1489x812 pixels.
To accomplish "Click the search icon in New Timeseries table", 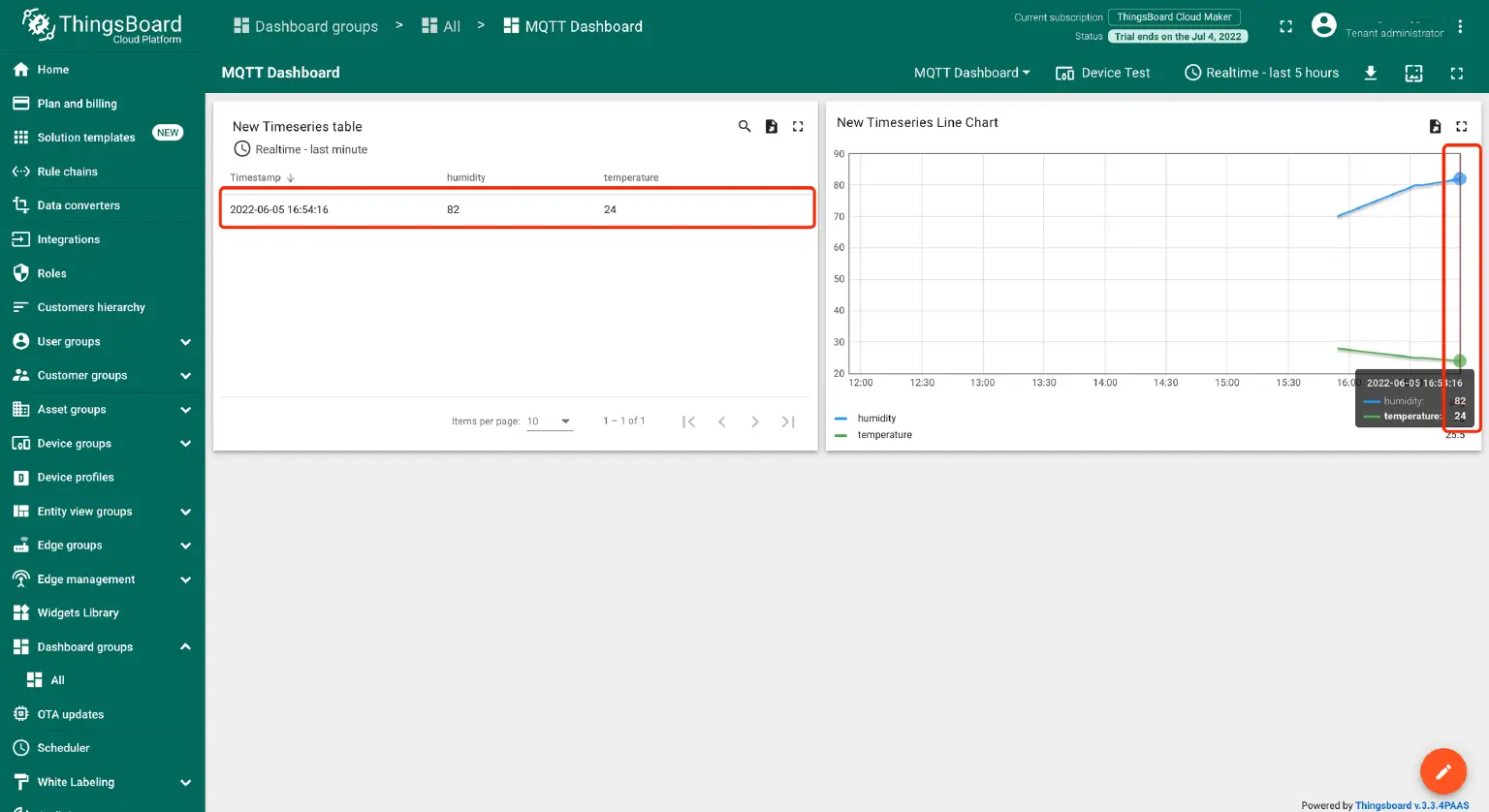I will tap(744, 126).
